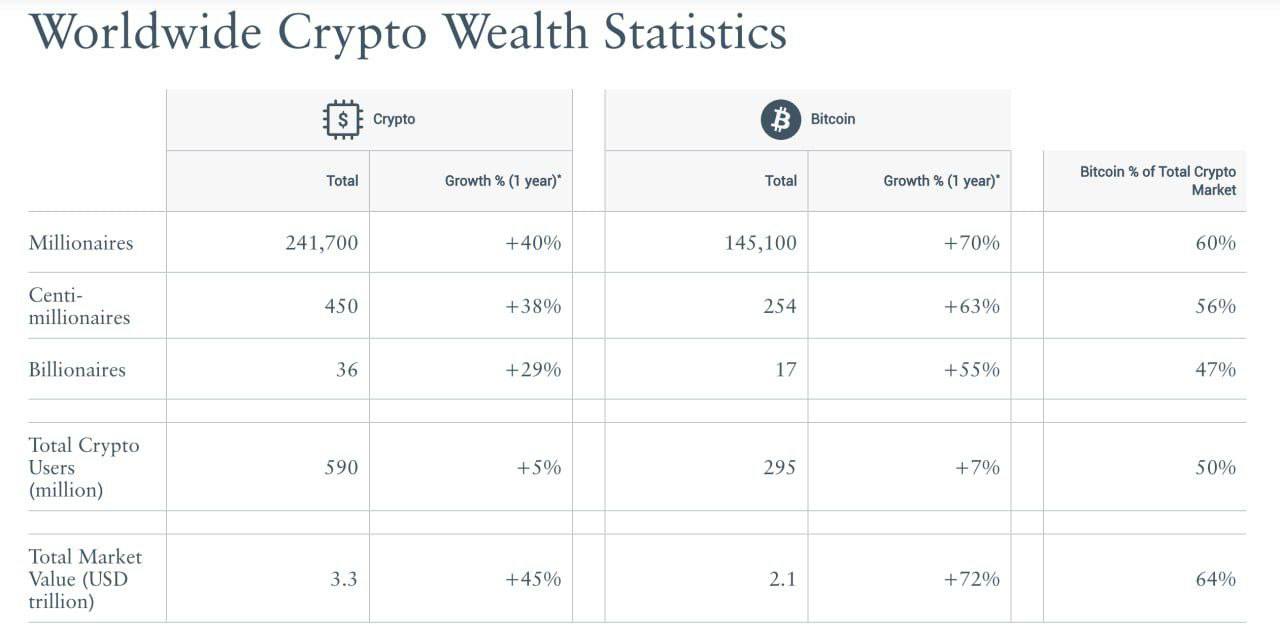Select the Bitcoin column group header

pyautogui.click(x=832, y=119)
